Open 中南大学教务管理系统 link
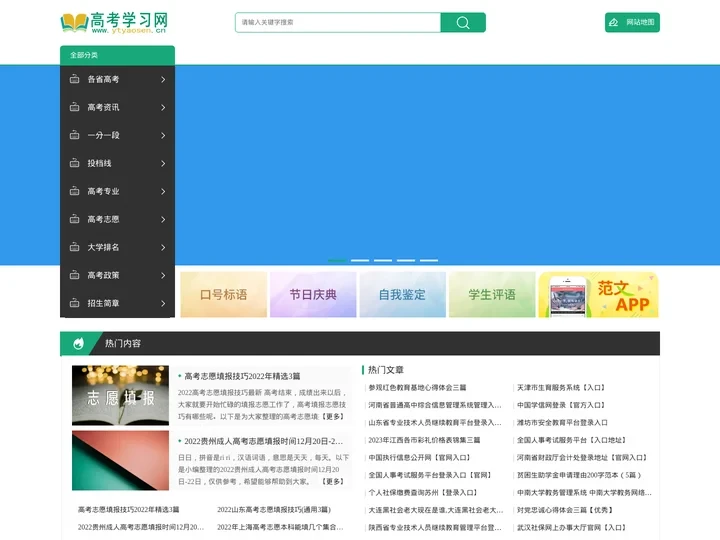 click(584, 492)
